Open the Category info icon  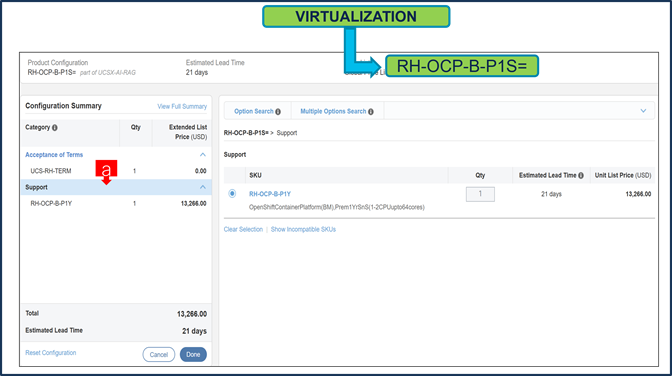(55, 128)
